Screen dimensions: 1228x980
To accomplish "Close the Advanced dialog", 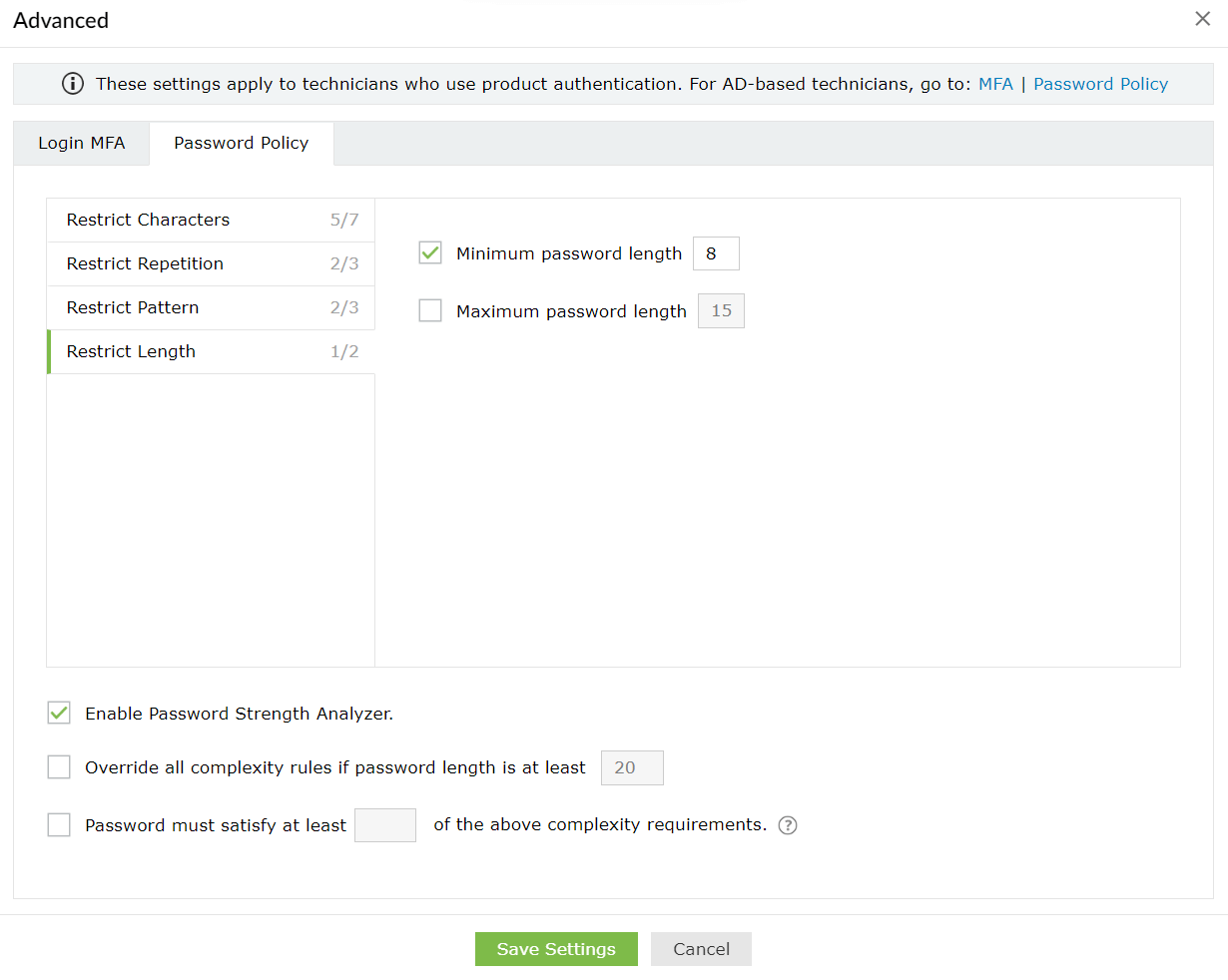I will [x=1202, y=19].
